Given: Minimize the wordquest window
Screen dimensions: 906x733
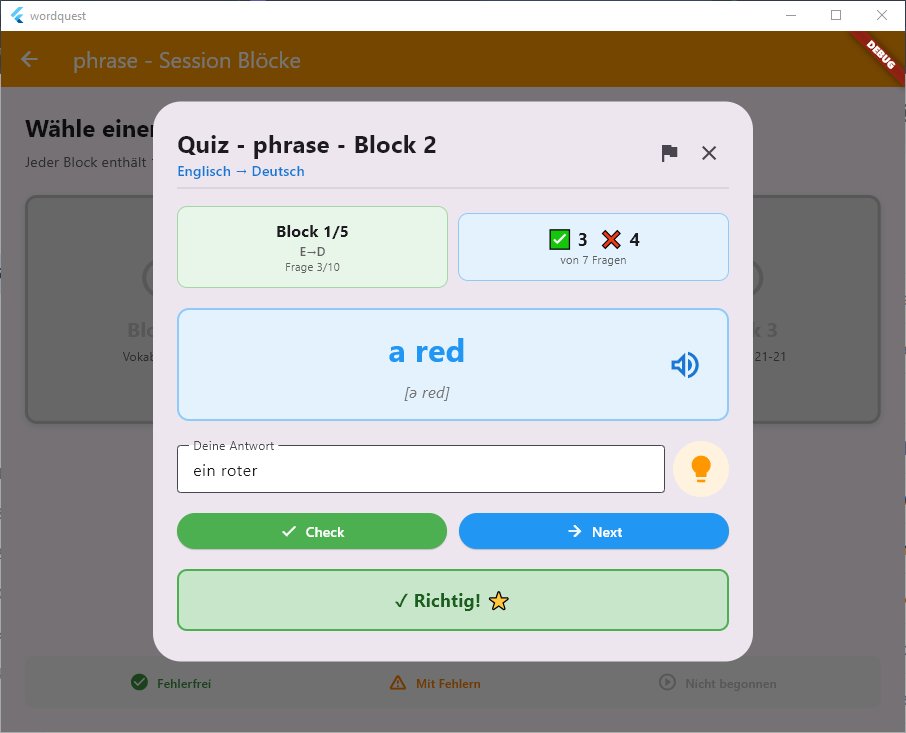Looking at the screenshot, I should click(x=790, y=16).
